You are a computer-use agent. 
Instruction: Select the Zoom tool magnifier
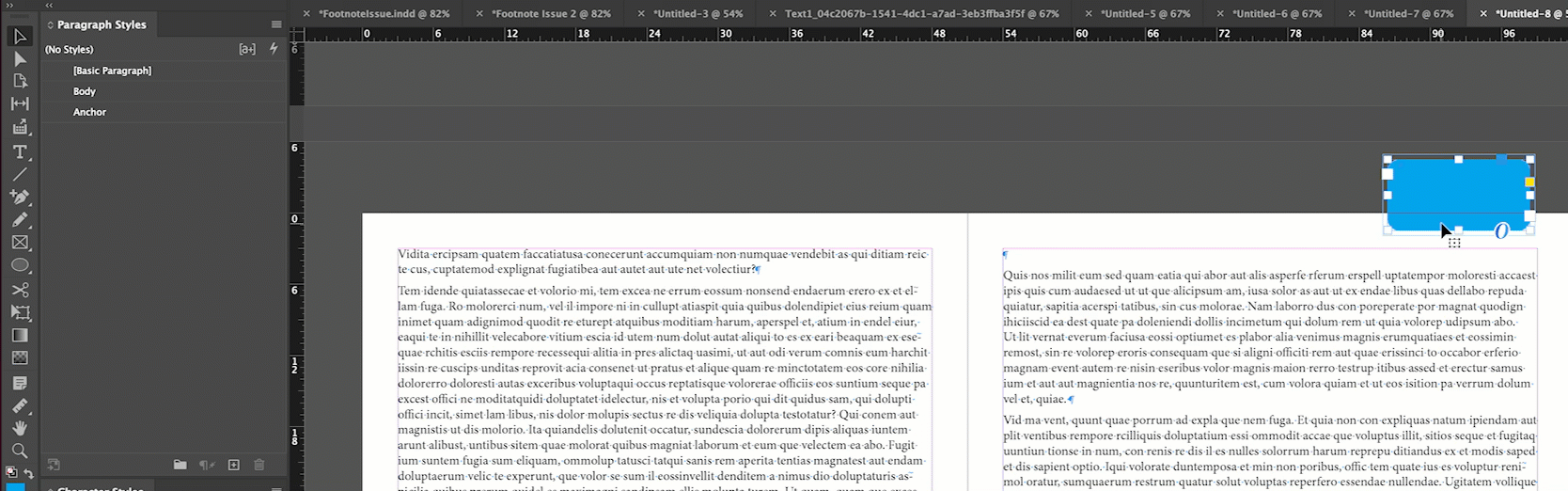pos(20,451)
